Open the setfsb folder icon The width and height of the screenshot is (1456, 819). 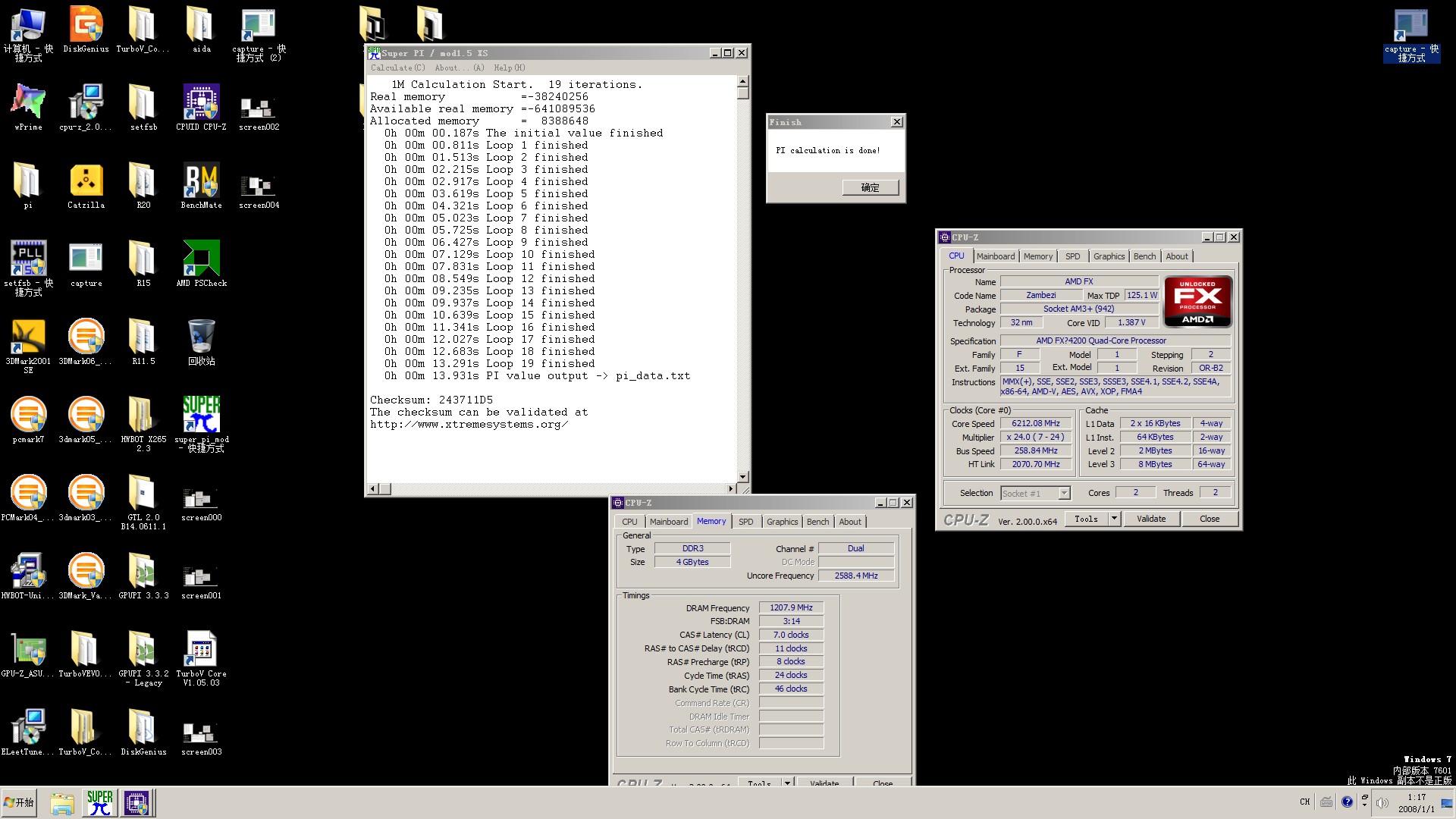pos(143,108)
